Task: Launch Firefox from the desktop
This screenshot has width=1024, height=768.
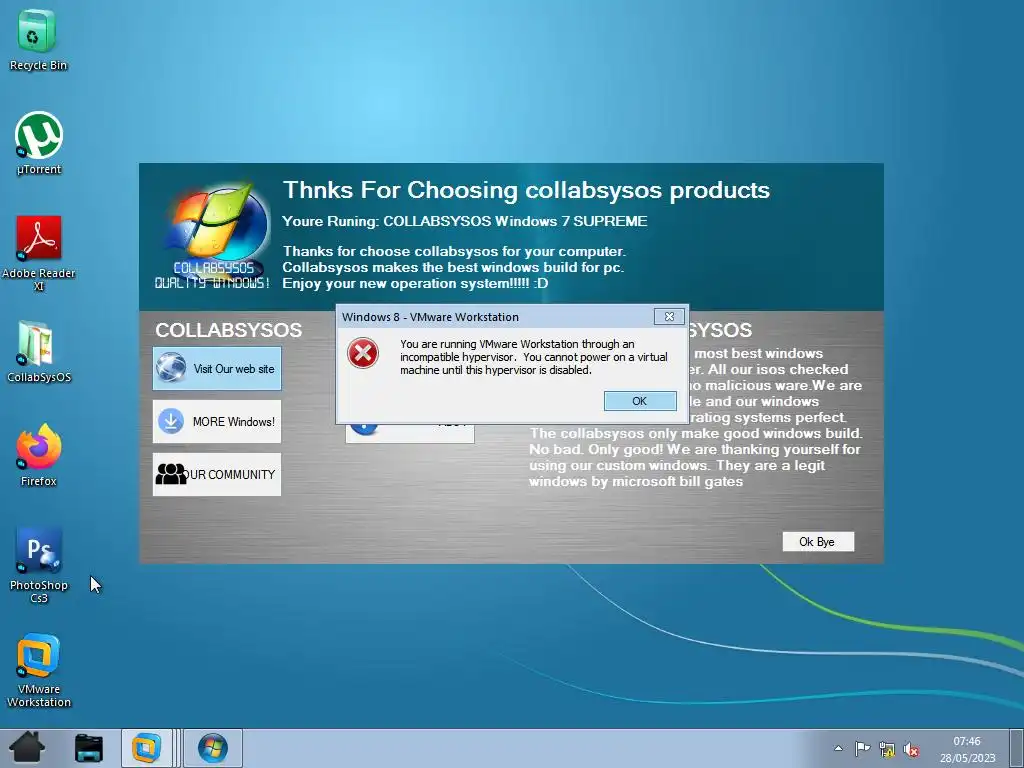Action: pos(39,455)
